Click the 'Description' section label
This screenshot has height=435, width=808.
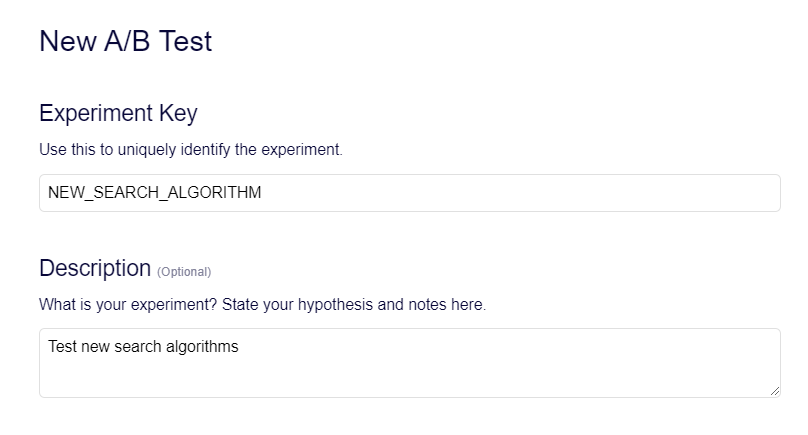click(95, 268)
